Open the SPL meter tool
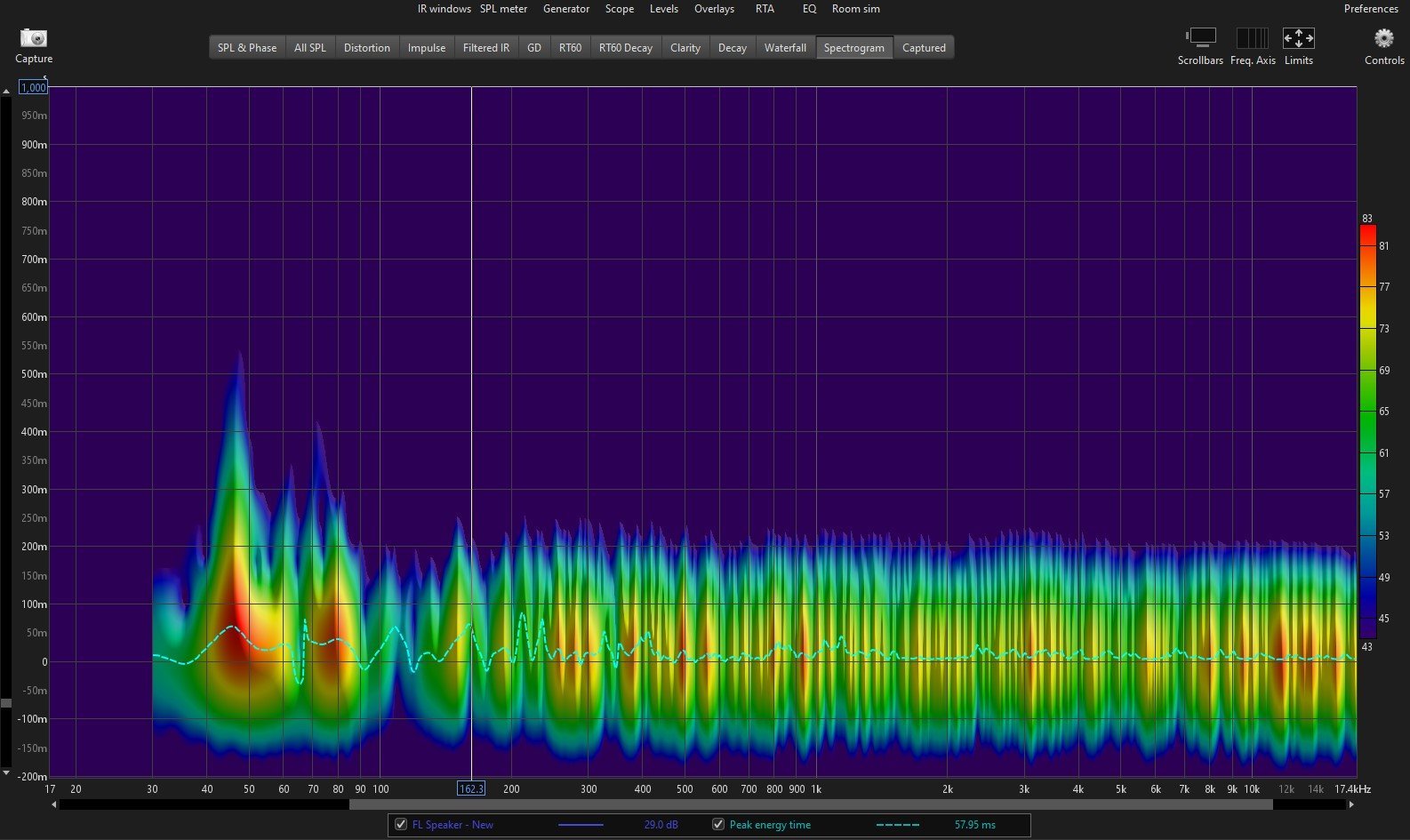1410x840 pixels. click(504, 9)
